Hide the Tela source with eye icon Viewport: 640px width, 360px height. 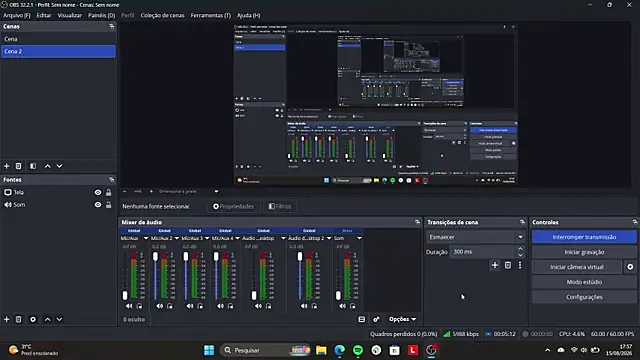pos(98,192)
